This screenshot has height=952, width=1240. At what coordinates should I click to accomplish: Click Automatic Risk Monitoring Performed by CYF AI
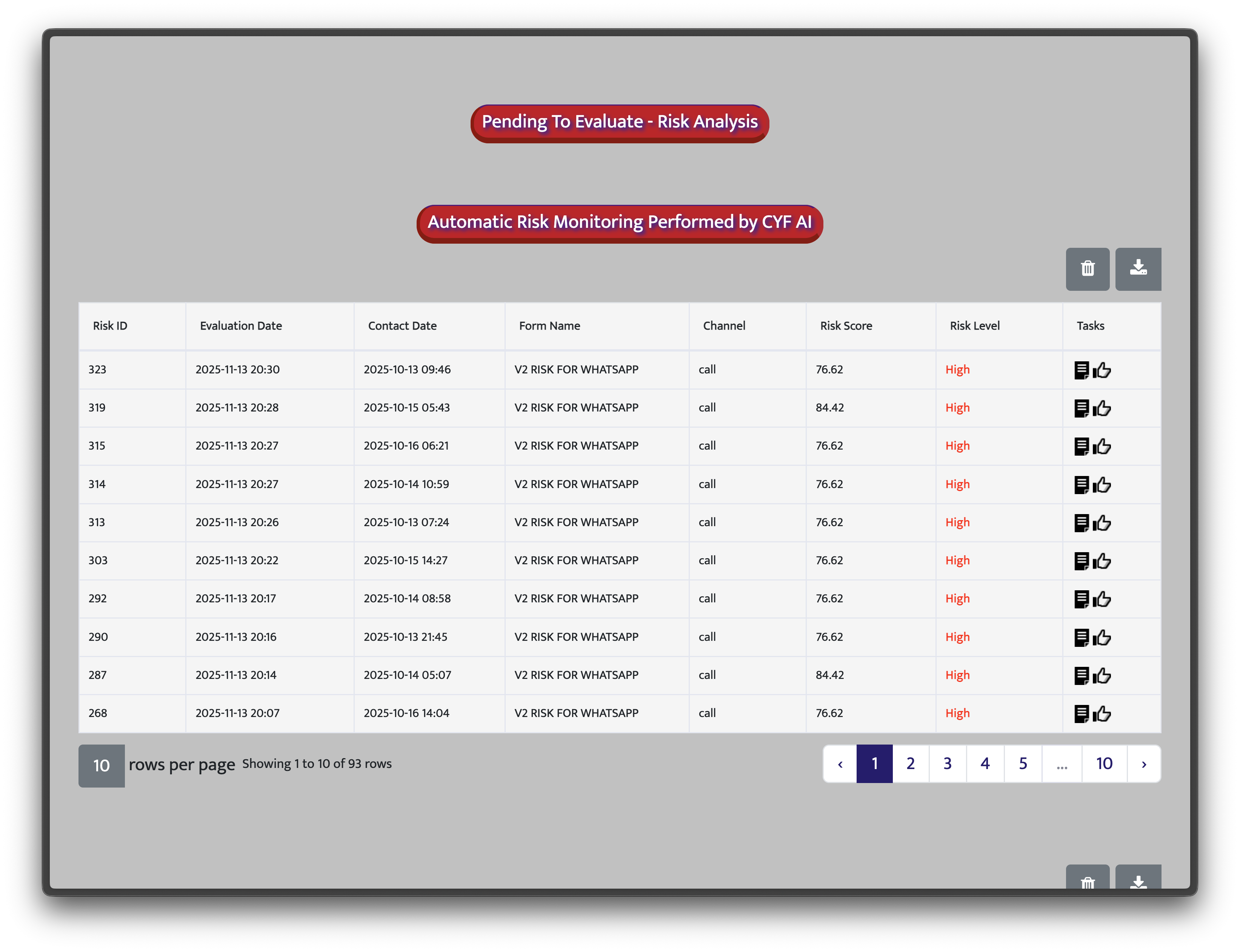click(x=619, y=223)
